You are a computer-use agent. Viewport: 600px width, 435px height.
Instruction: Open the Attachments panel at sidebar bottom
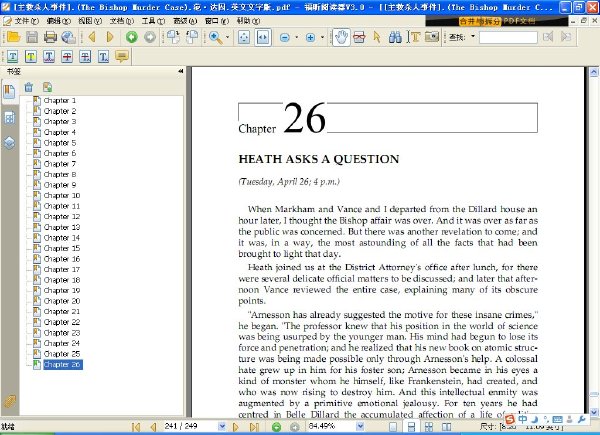(x=9, y=402)
